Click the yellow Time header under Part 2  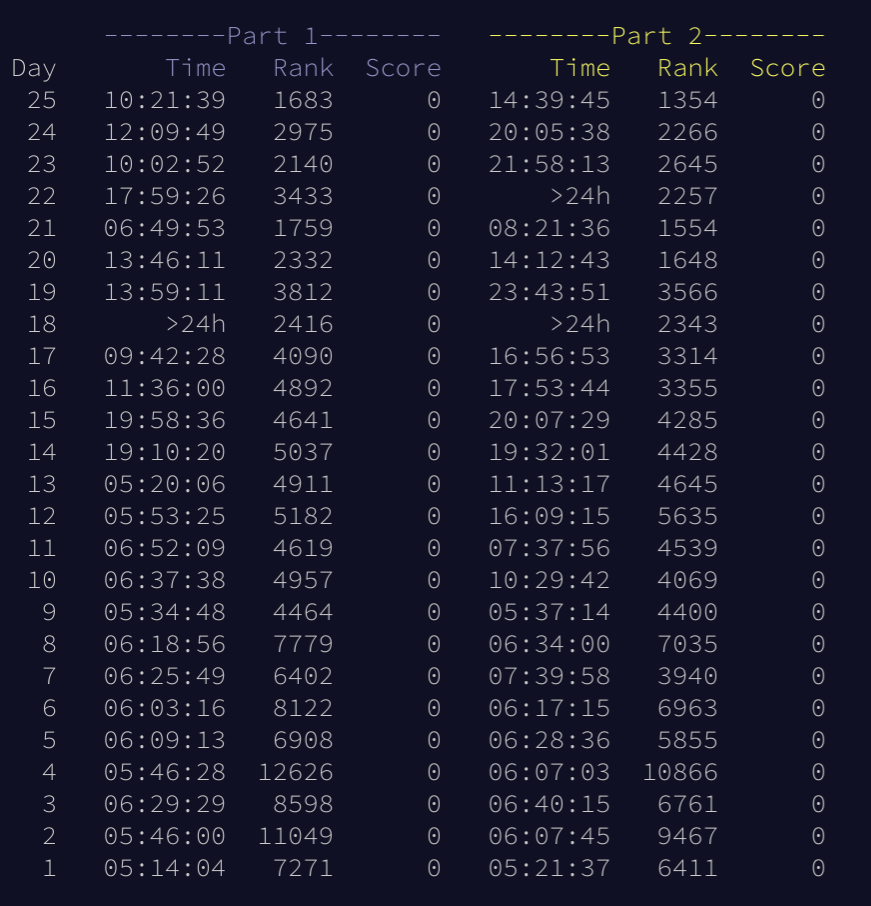click(x=579, y=68)
